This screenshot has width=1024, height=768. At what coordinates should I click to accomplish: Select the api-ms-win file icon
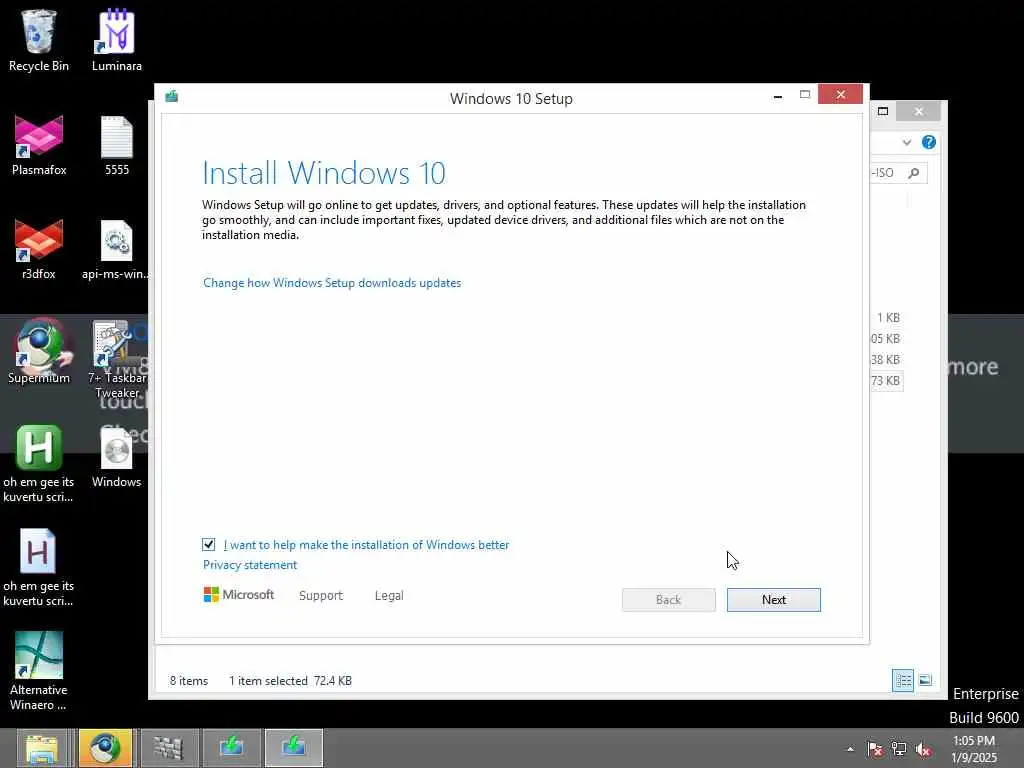pyautogui.click(x=116, y=249)
